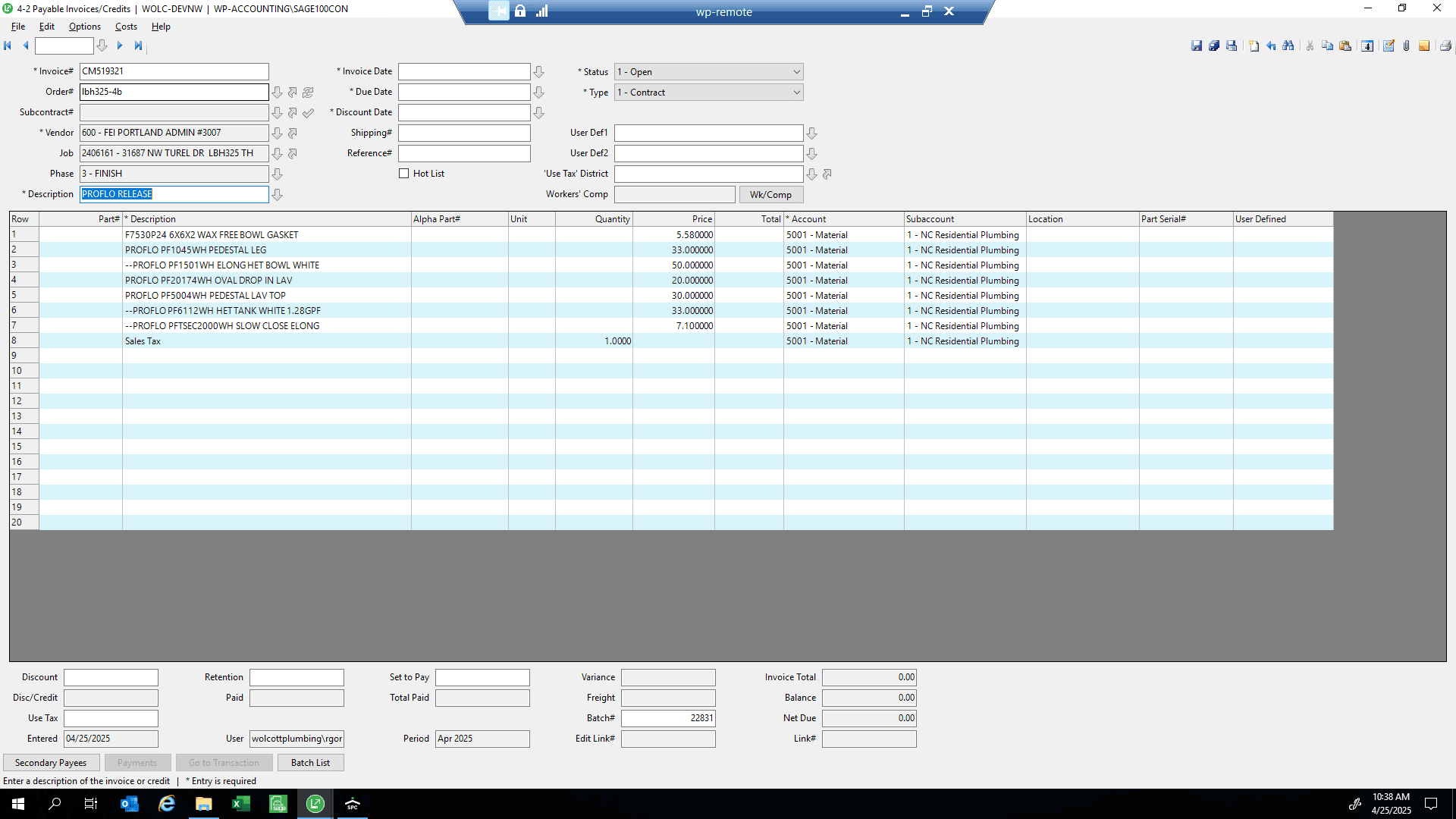Open the Type dropdown showing 1 - Contract
Screen dimensions: 1456x819
pyautogui.click(x=708, y=93)
